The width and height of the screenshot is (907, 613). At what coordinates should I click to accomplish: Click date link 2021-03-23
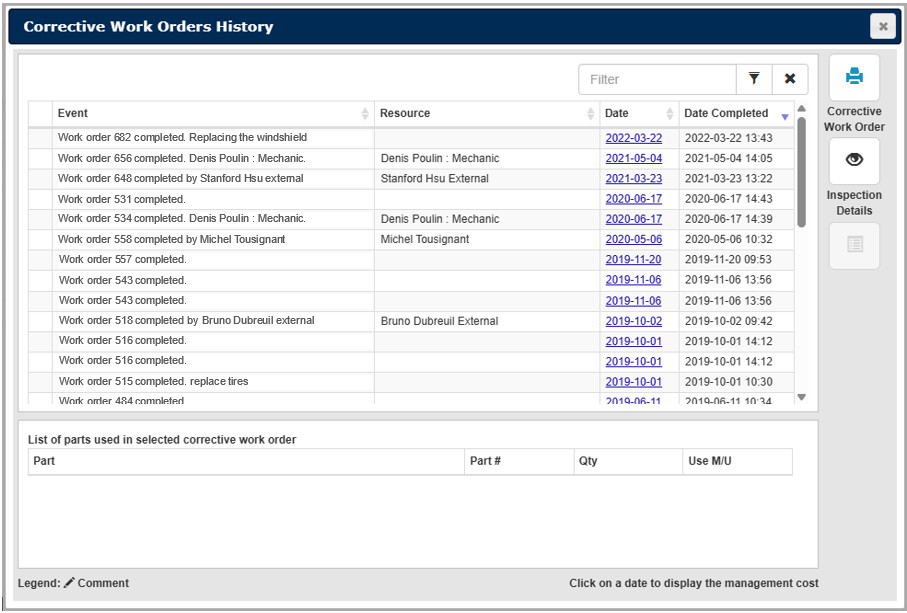pos(633,179)
